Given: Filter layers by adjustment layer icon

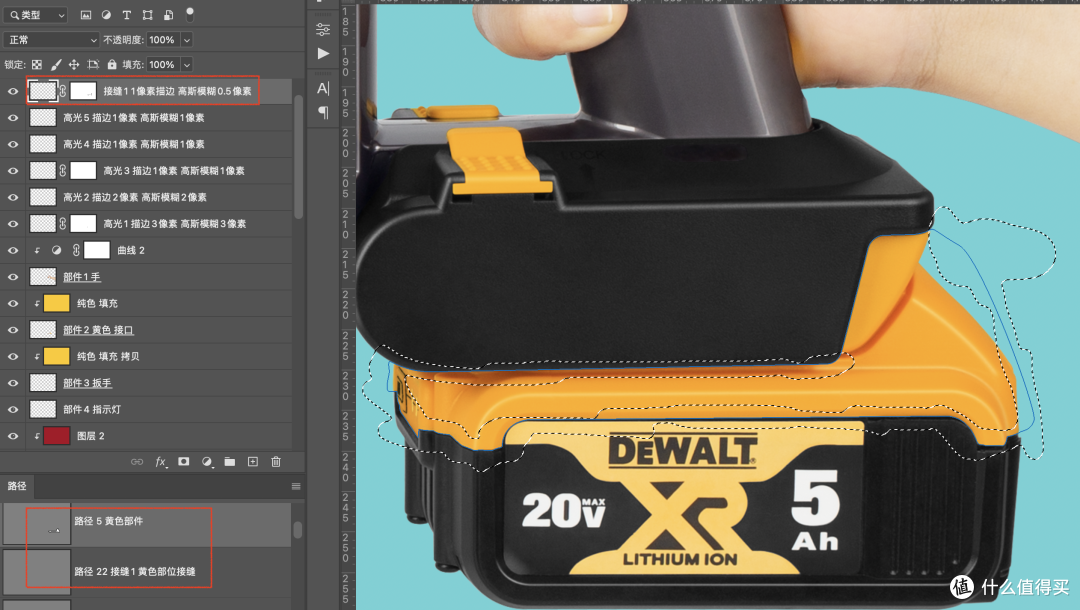Looking at the screenshot, I should 106,14.
